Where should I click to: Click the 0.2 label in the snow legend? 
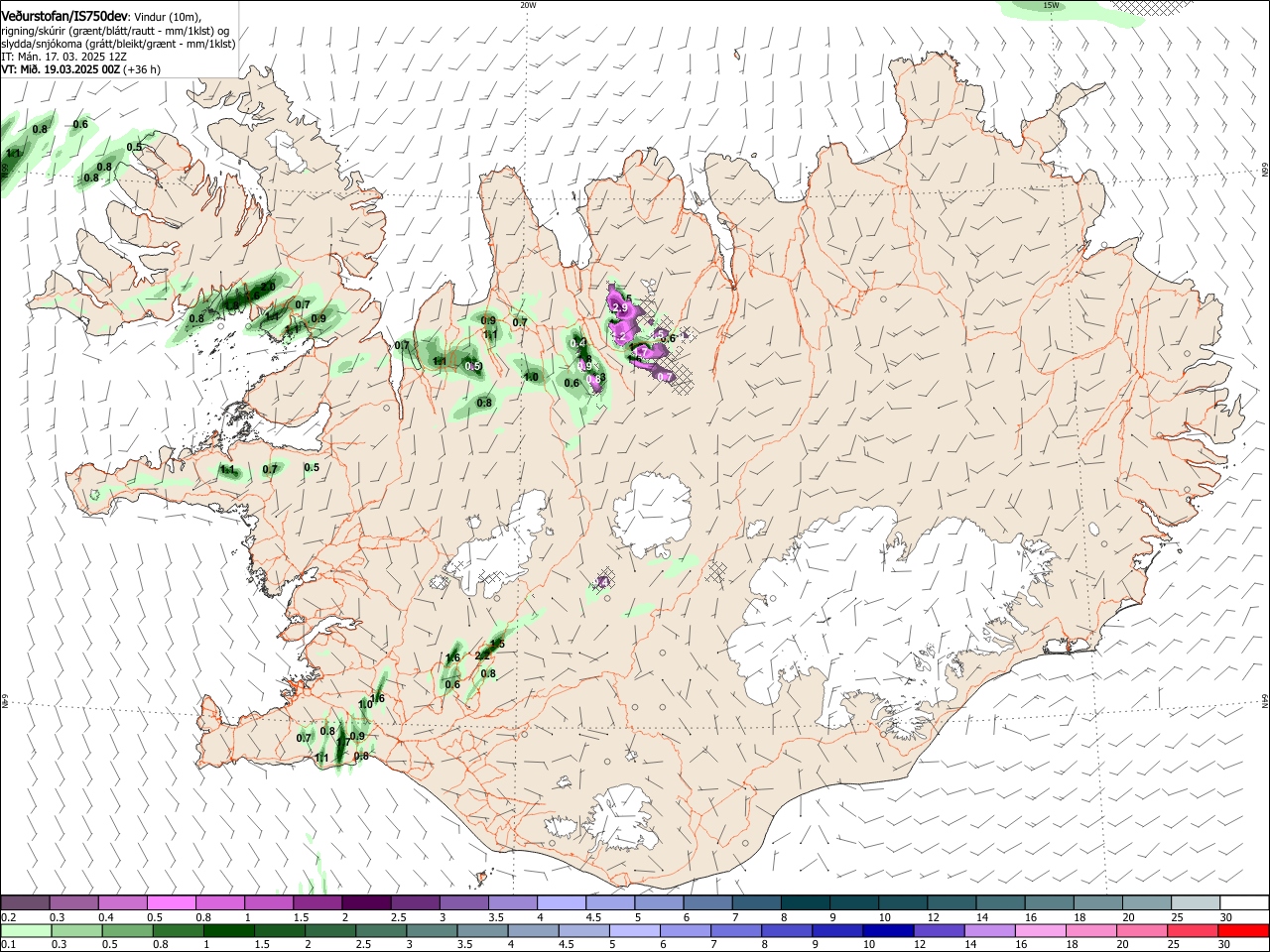point(8,917)
